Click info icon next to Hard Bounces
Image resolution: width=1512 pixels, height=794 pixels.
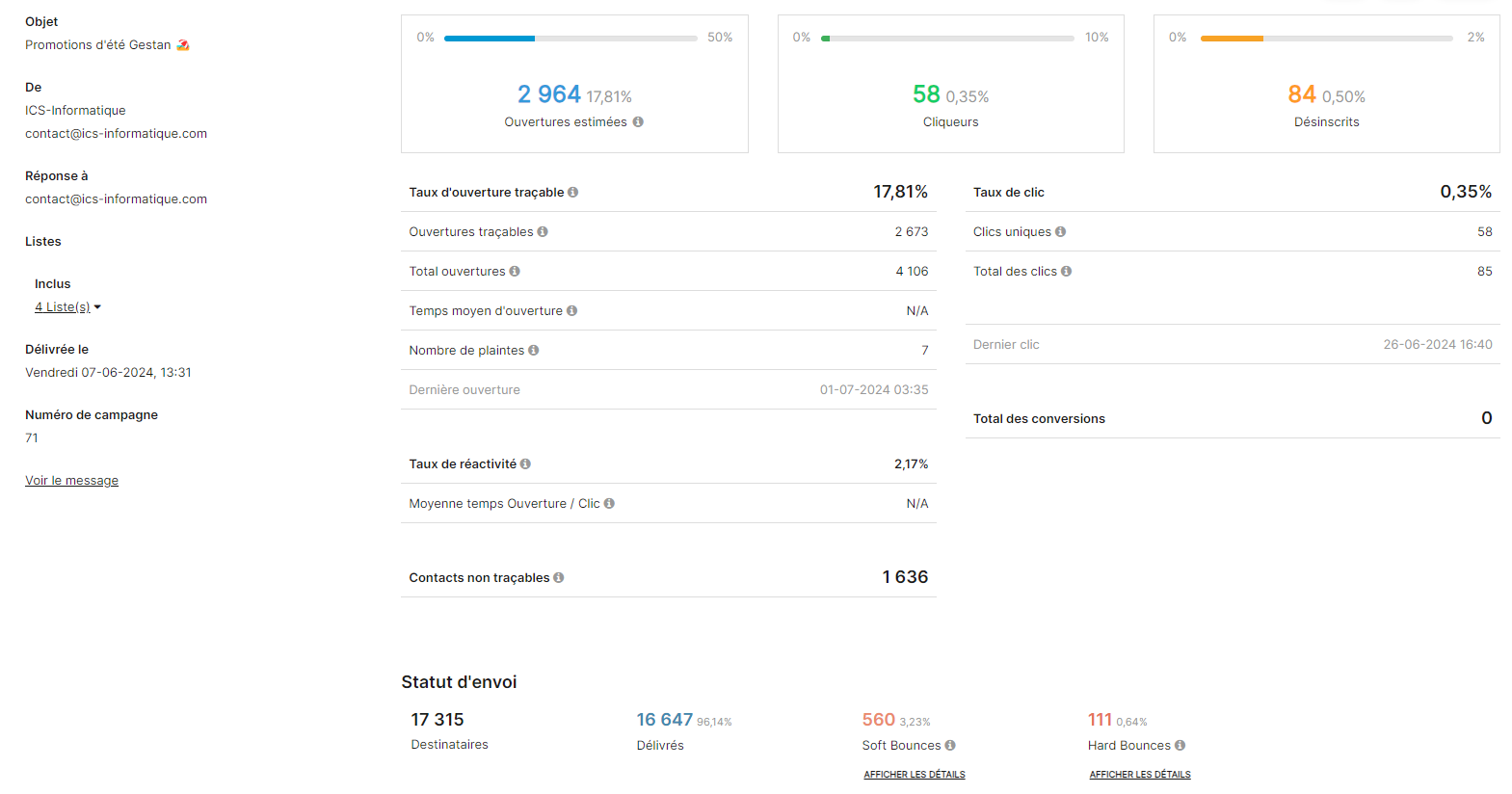(1180, 746)
